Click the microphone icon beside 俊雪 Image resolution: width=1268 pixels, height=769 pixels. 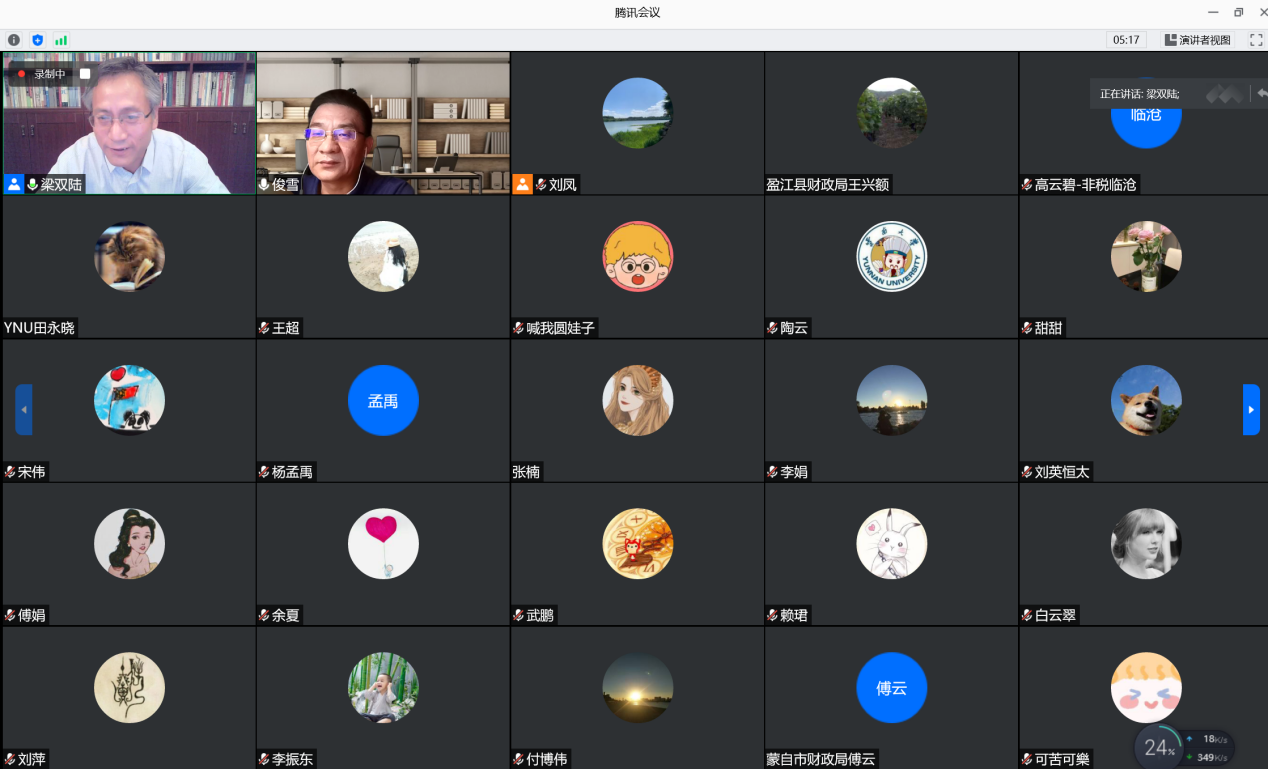tap(264, 184)
